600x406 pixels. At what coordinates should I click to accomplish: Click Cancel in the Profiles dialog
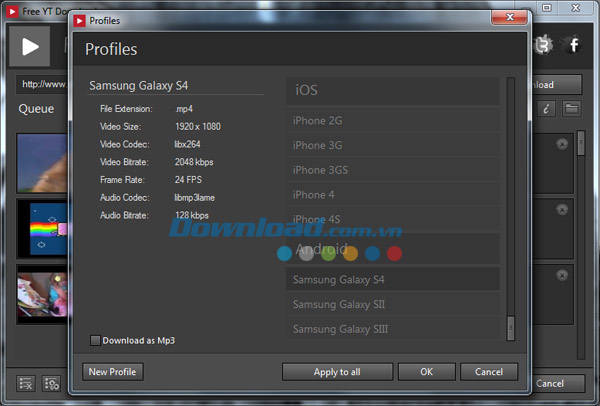[489, 372]
